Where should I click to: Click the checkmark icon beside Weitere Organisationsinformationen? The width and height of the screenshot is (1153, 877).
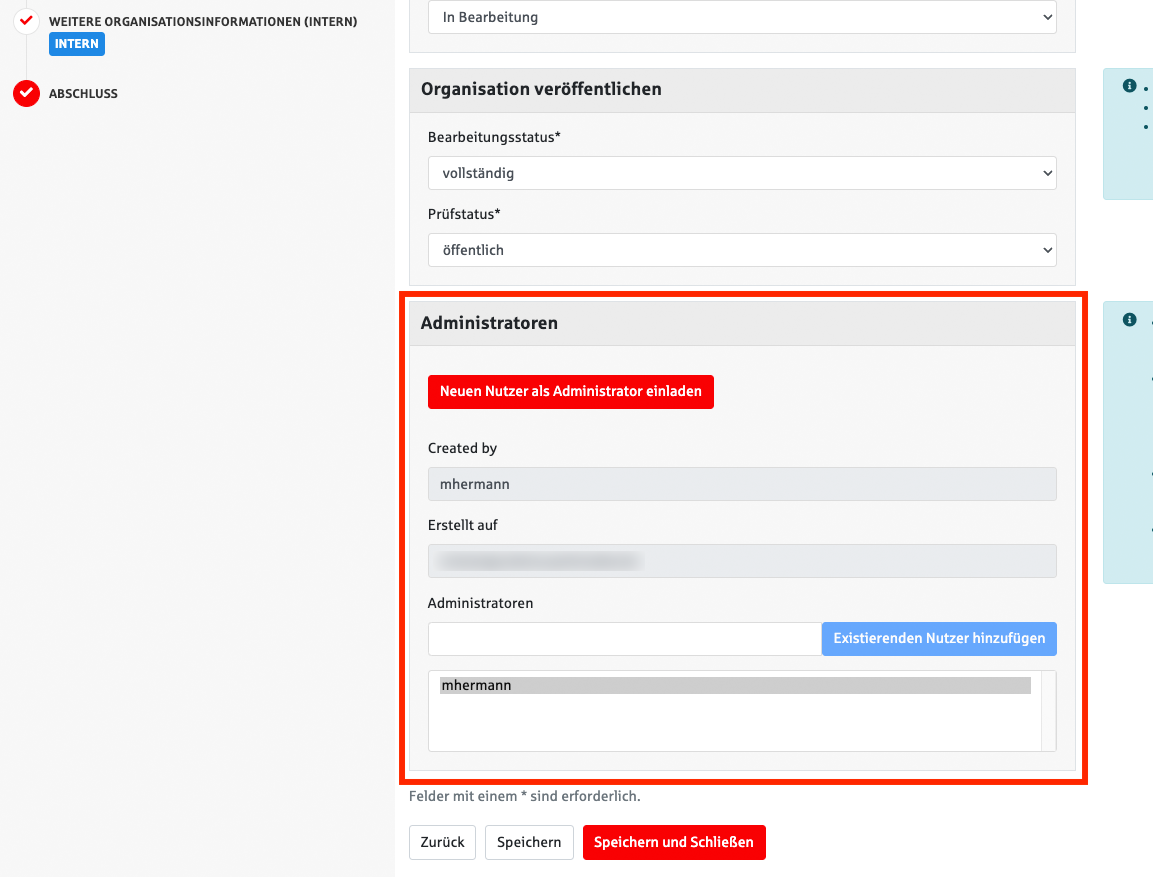coord(26,21)
